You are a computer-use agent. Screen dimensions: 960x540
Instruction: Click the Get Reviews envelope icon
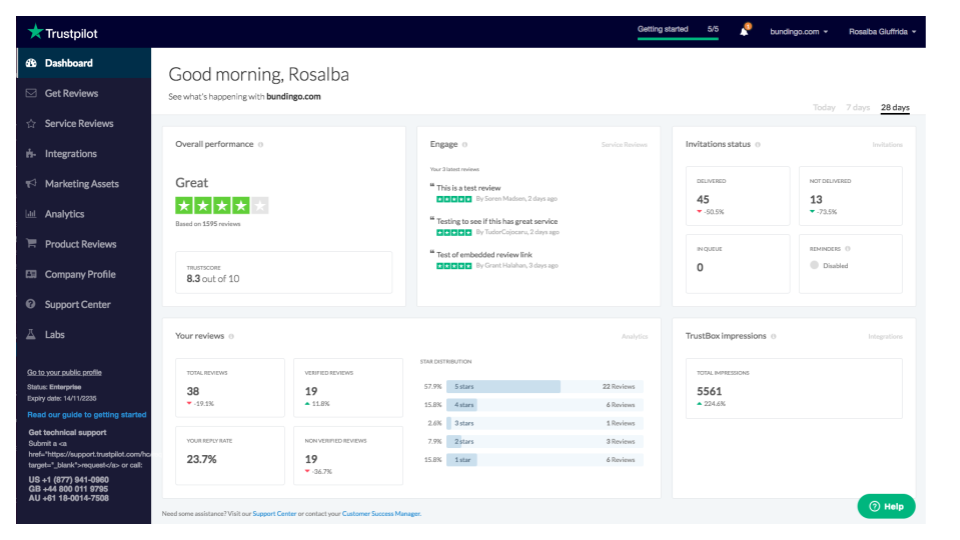point(31,93)
